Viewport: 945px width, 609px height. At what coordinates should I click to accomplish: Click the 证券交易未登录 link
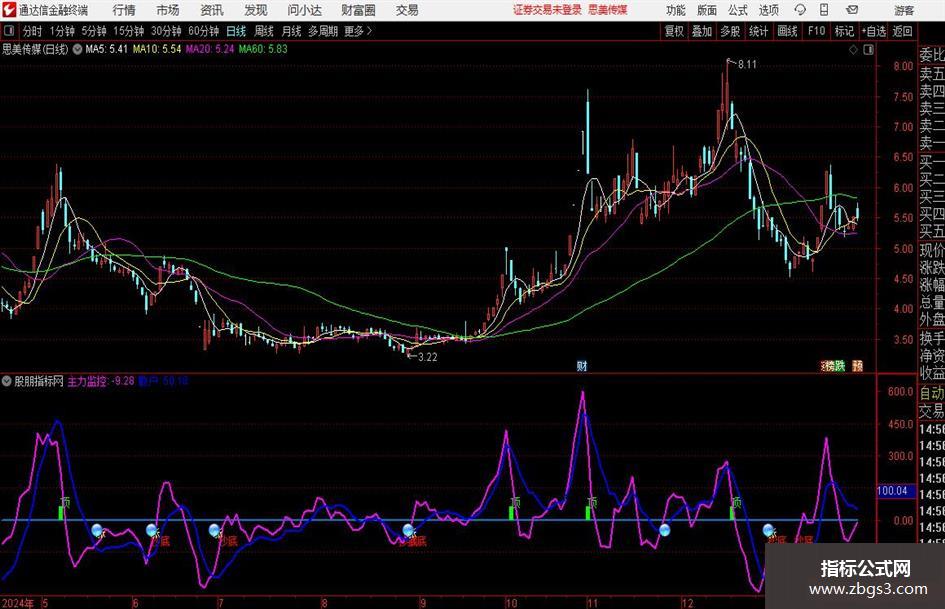[547, 10]
